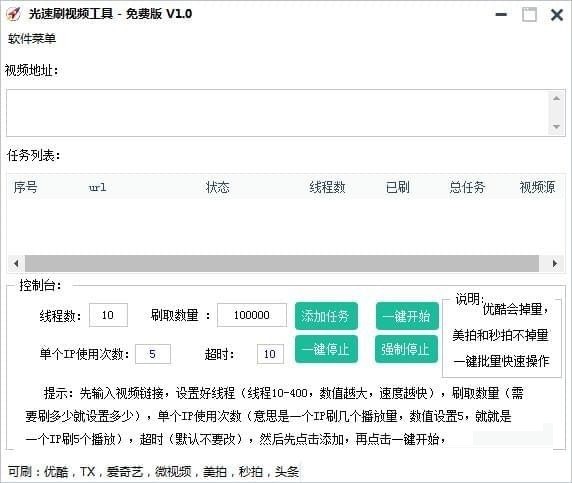Click the 一键批量快速操作 text
Screen dimensions: 572x483
(x=501, y=362)
